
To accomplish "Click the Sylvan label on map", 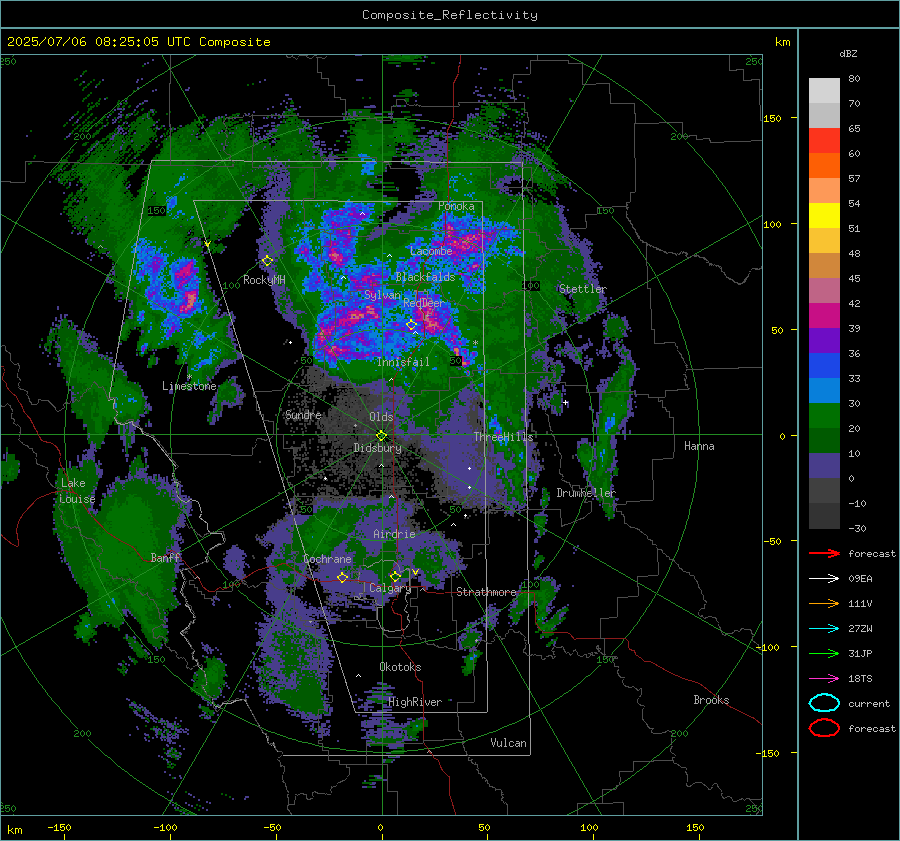I will pos(382,295).
